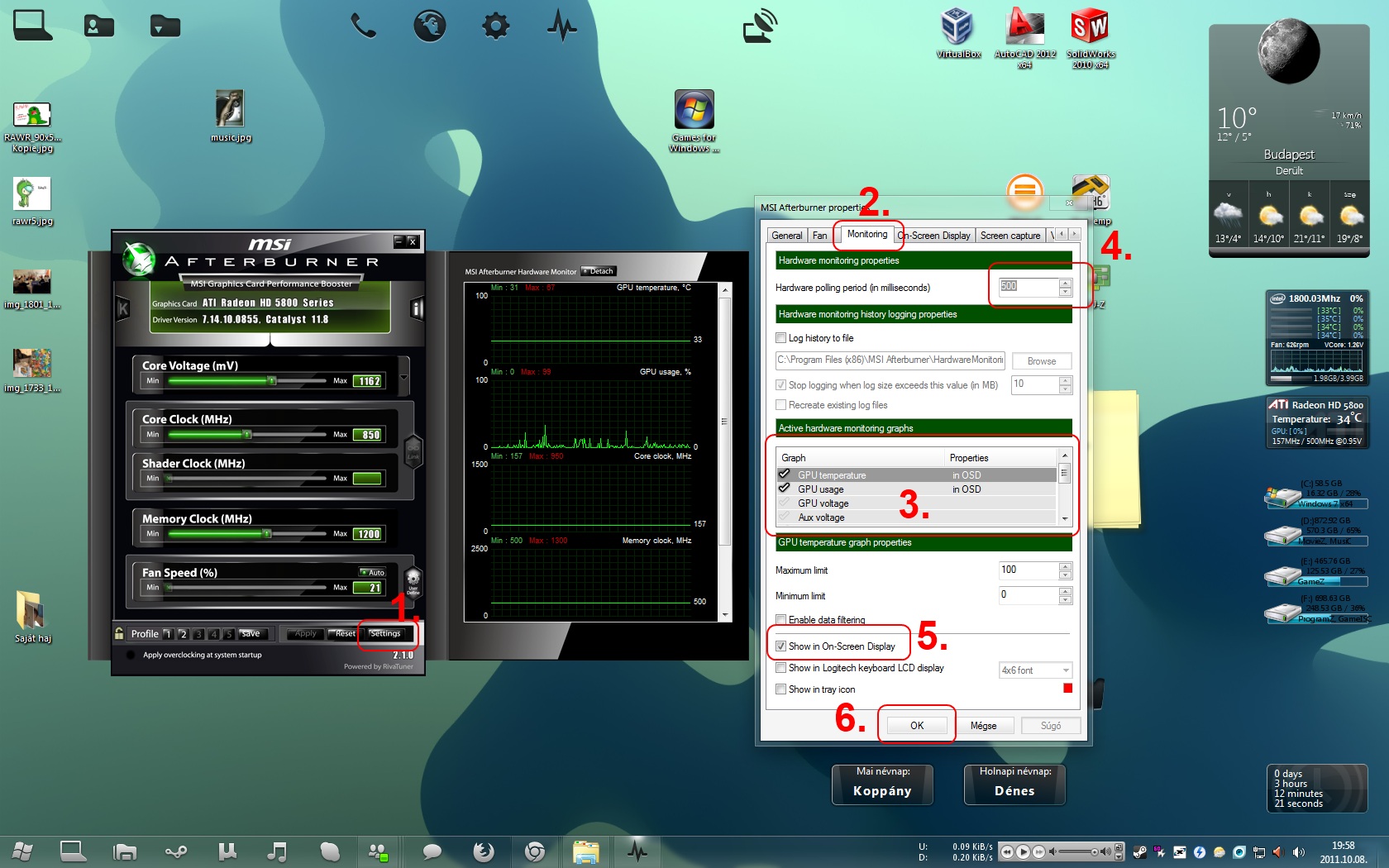Show more properties tabs using right arrow
The height and width of the screenshot is (868, 1389).
pos(1074,235)
